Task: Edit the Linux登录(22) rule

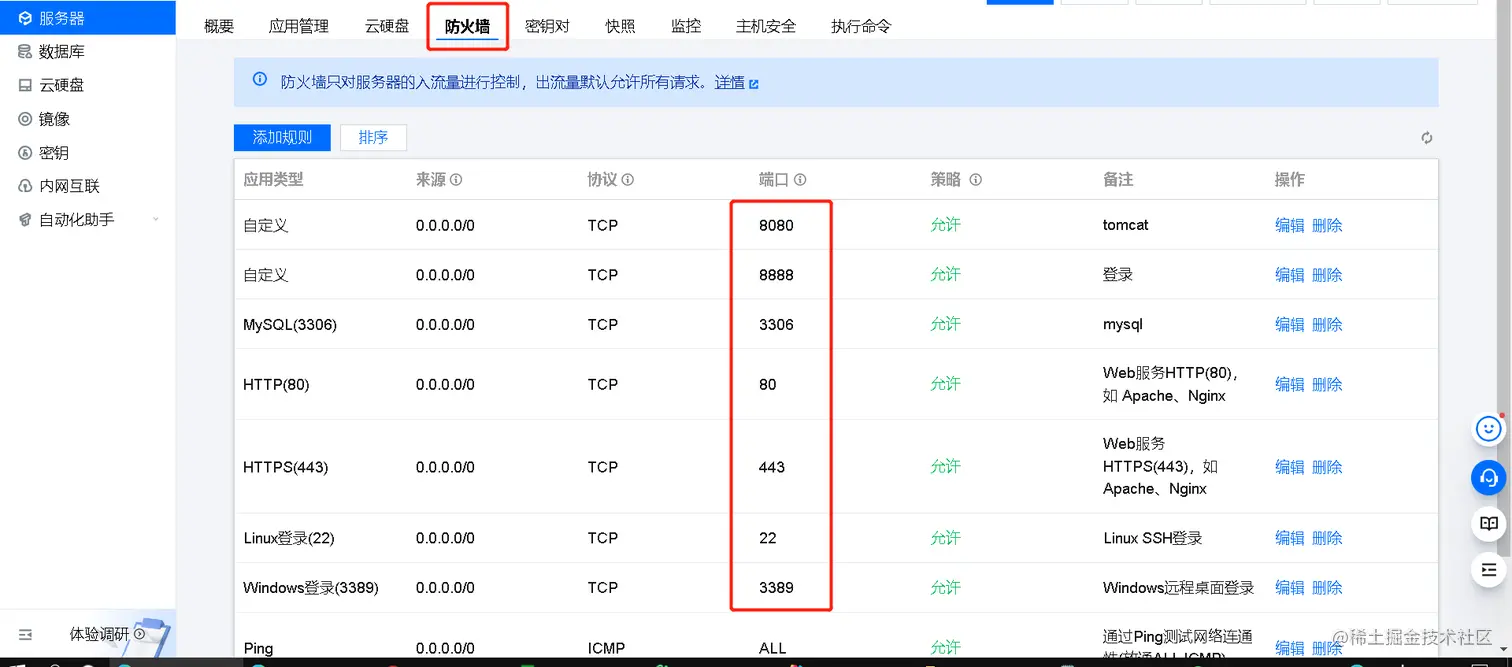Action: [x=1290, y=538]
